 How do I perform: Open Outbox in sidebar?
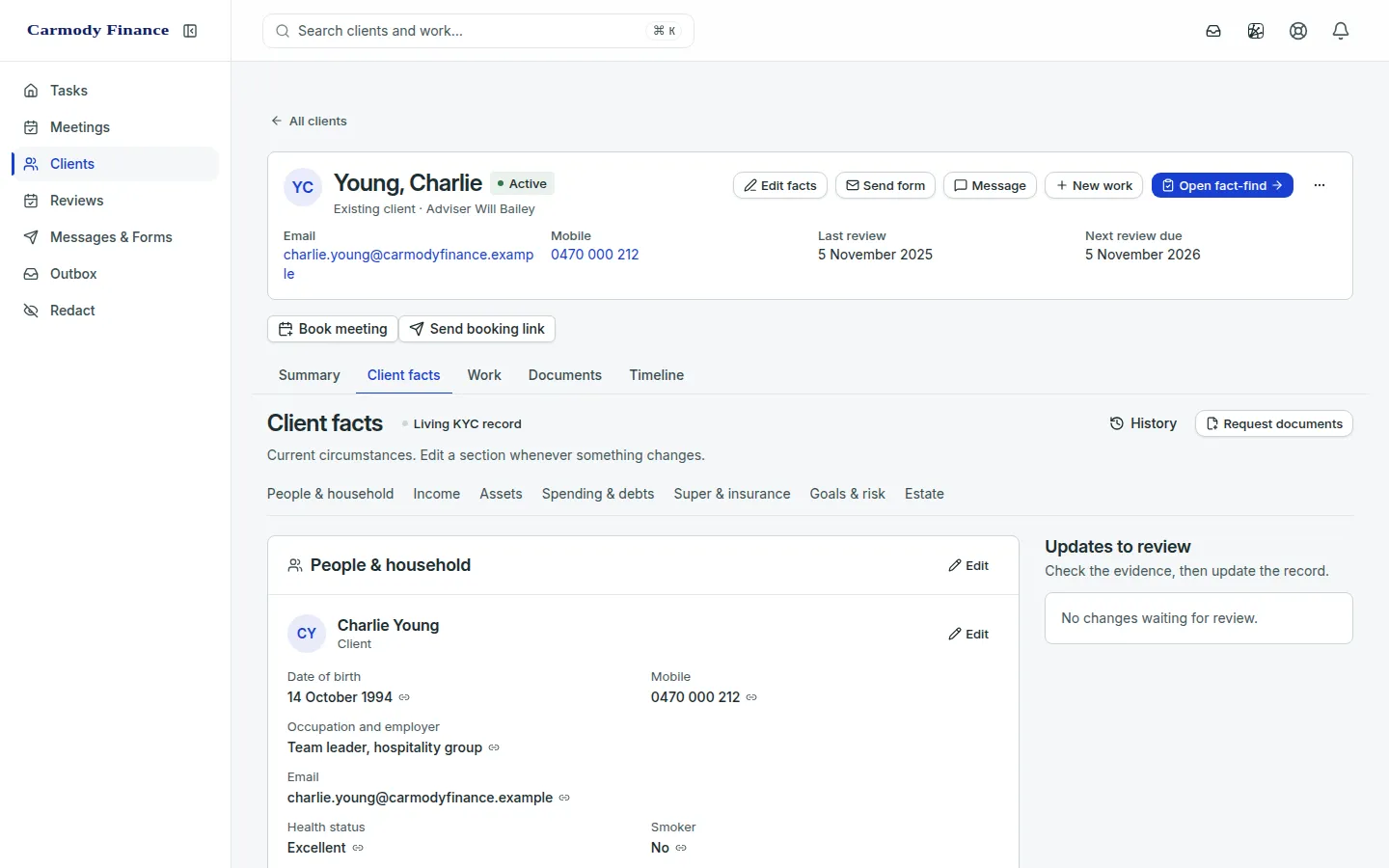pos(116,274)
